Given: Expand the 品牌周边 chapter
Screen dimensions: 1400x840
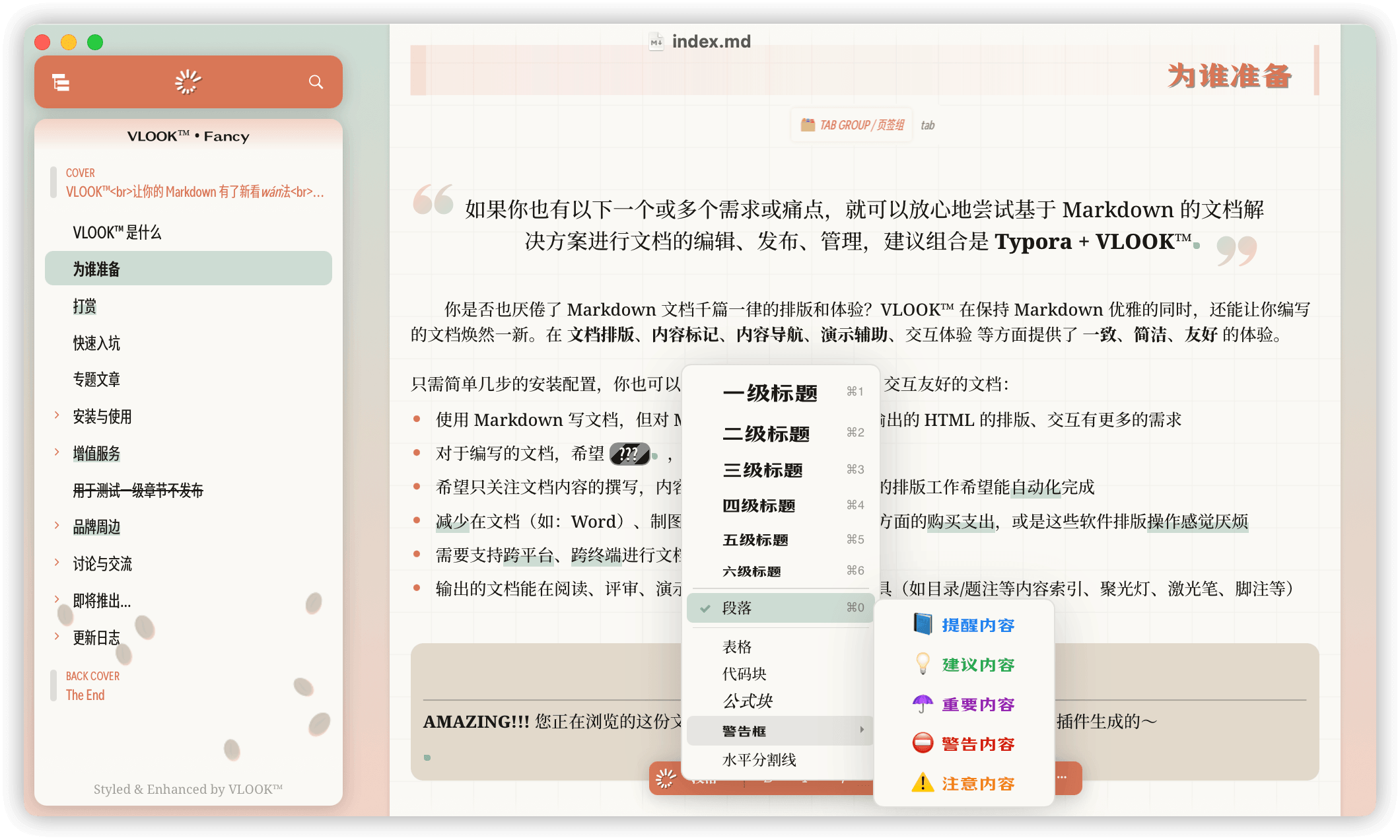Looking at the screenshot, I should tap(57, 526).
